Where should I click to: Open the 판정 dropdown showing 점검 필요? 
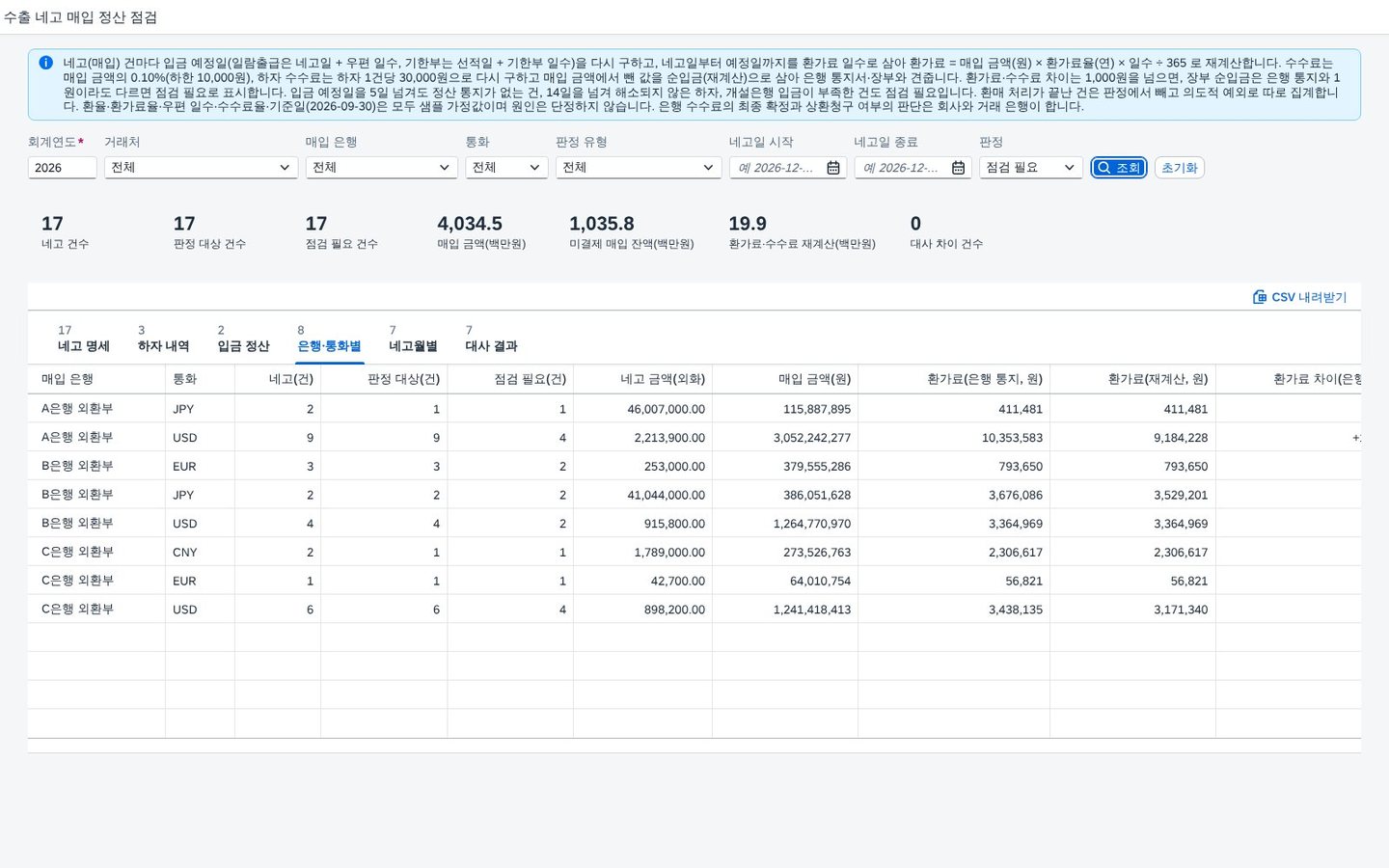[1030, 168]
